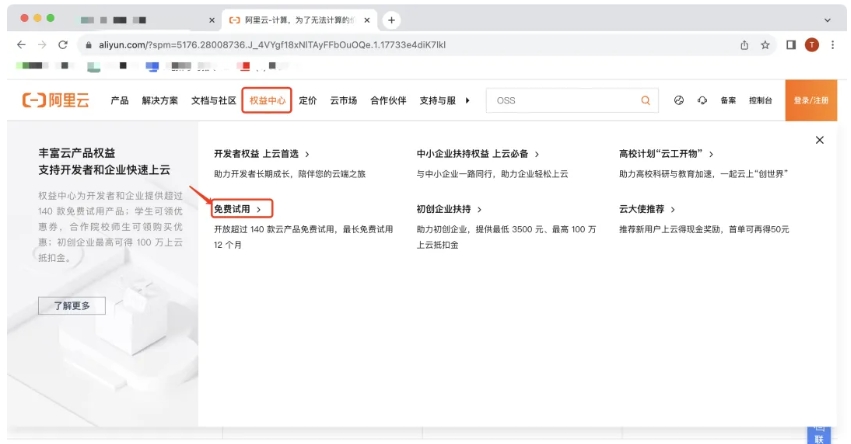Open 开发者权益 上云首选 link
Viewport: 851px width, 444px height.
(x=256, y=154)
